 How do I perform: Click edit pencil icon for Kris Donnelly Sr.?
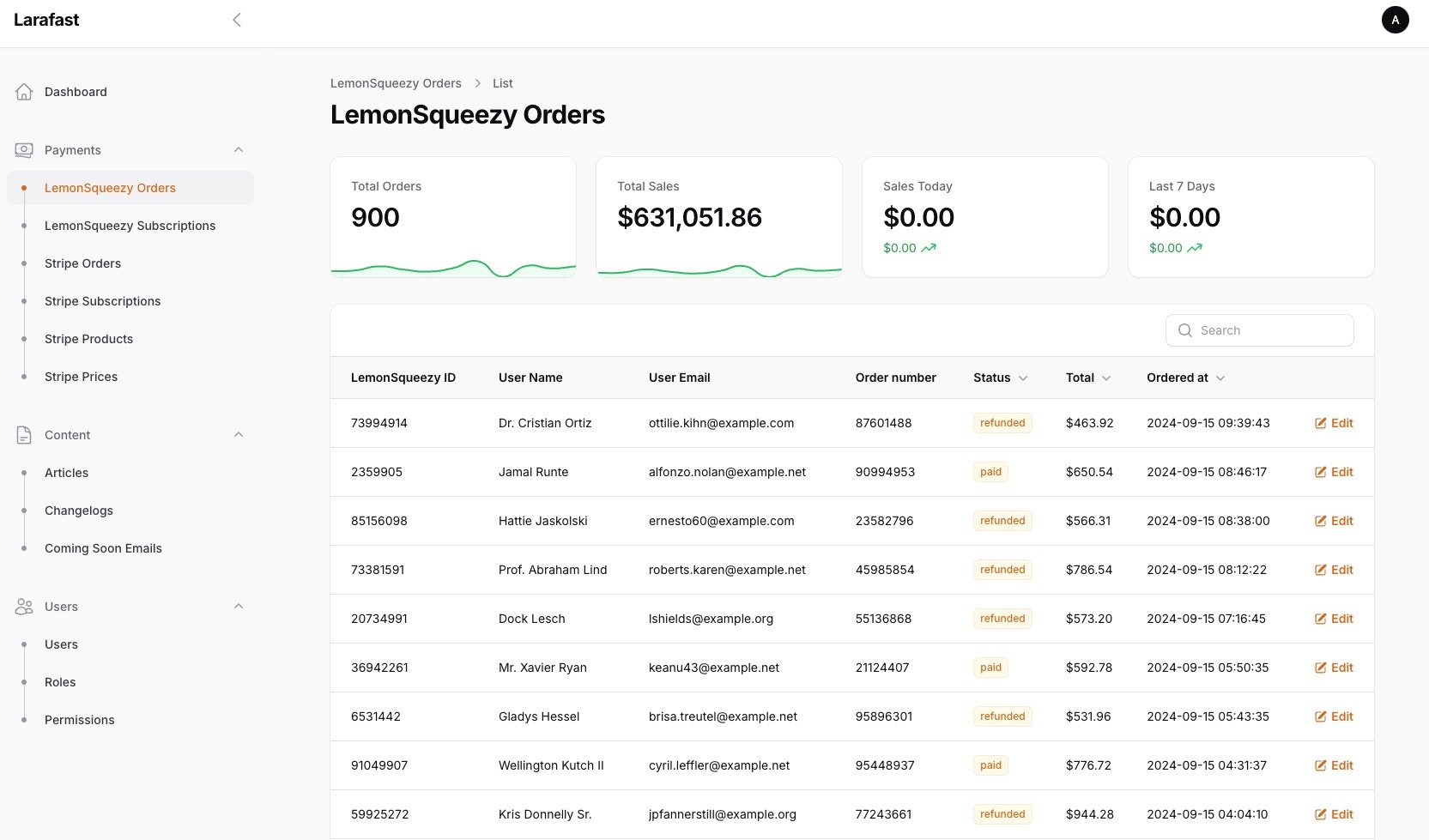(1321, 814)
